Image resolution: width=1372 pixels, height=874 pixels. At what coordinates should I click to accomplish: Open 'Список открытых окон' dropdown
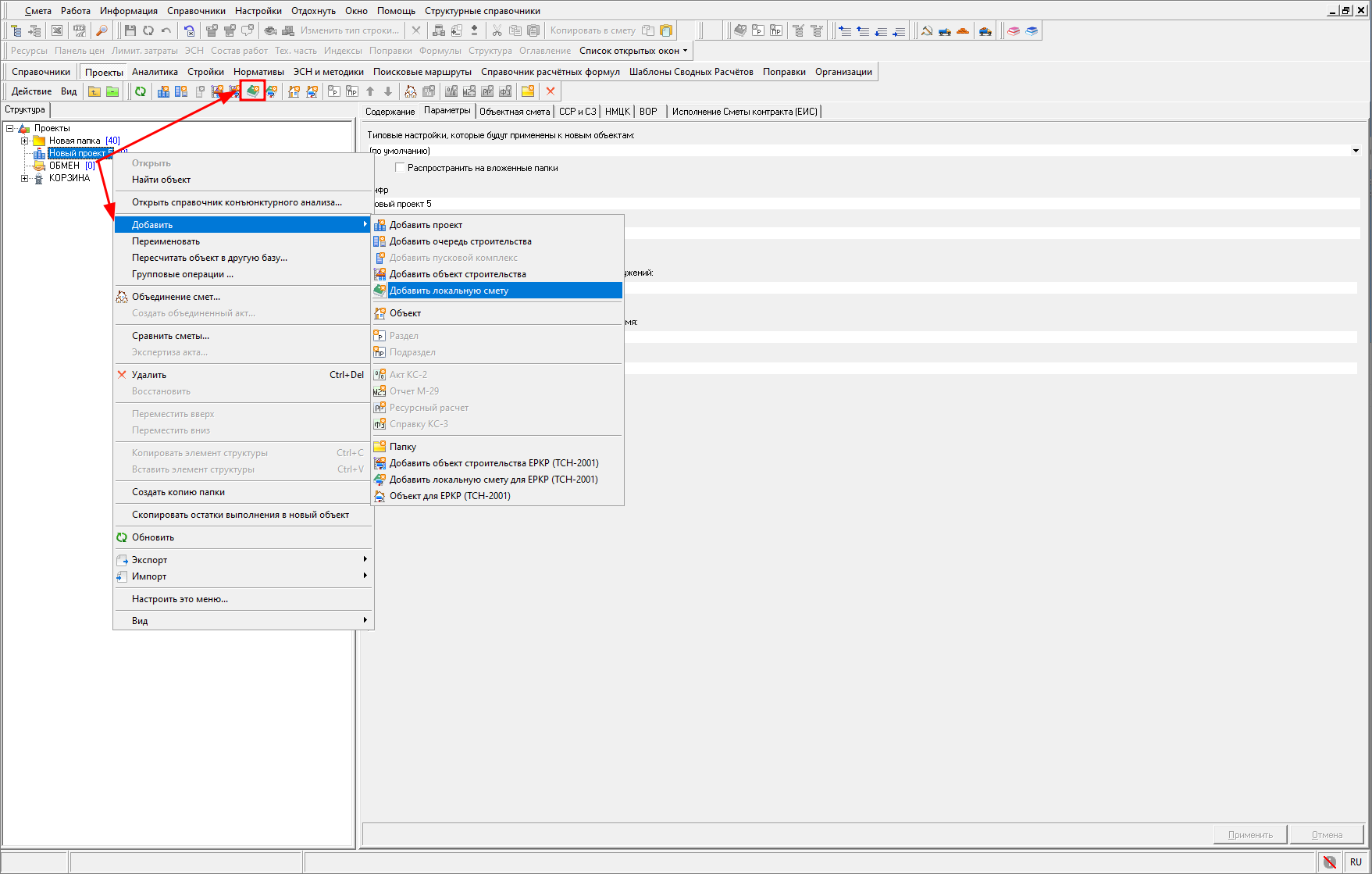pyautogui.click(x=633, y=51)
